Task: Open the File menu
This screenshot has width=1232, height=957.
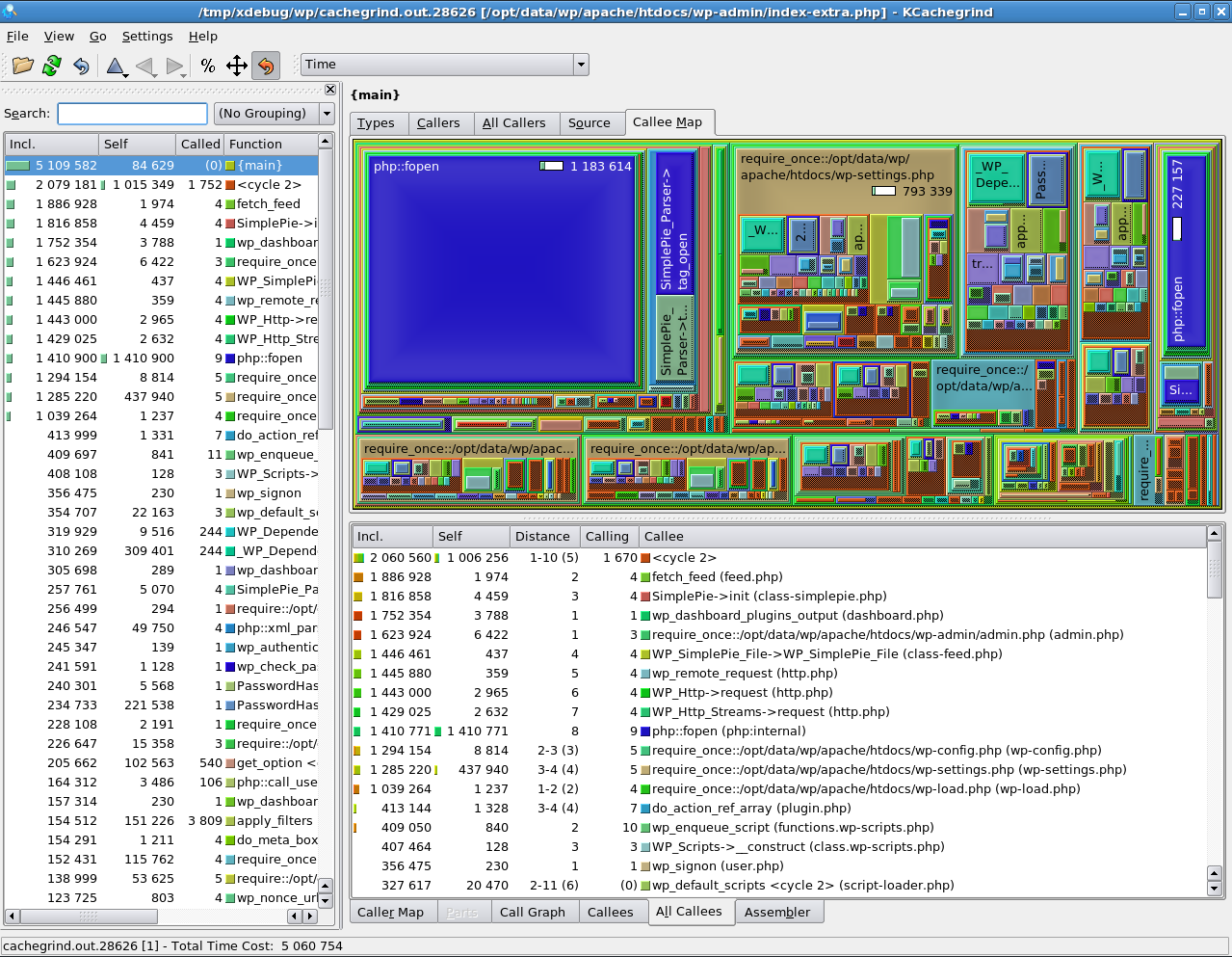Action: (x=17, y=36)
